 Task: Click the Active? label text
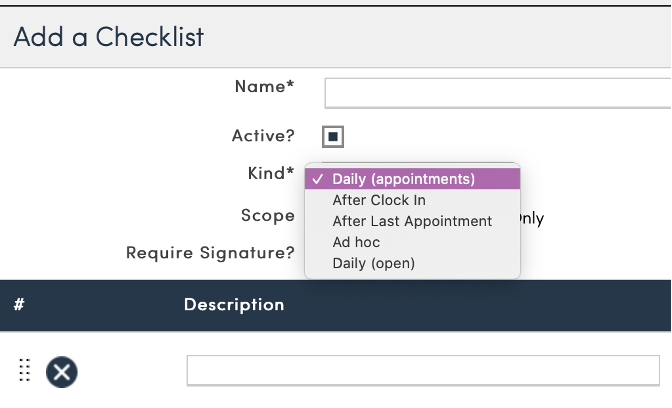[263, 135]
